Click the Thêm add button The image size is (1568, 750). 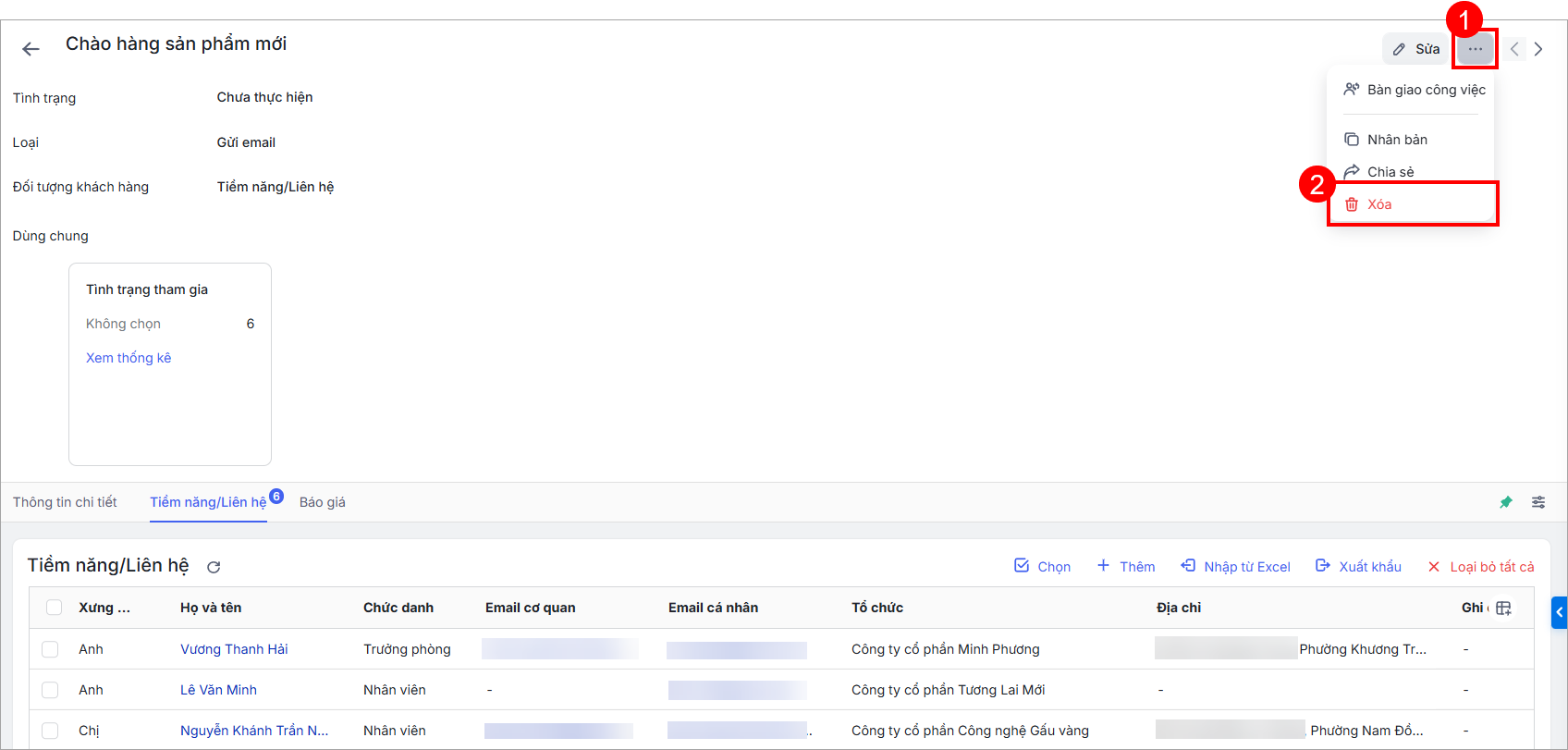(x=1125, y=566)
